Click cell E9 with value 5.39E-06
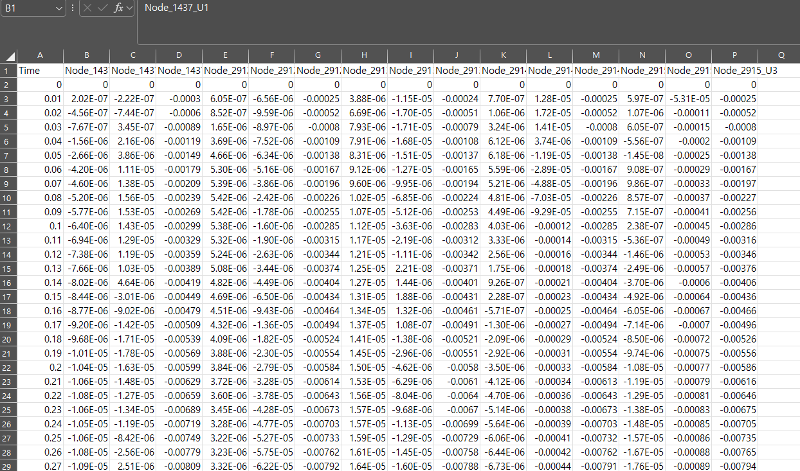Image resolution: width=800 pixels, height=471 pixels. 226,184
